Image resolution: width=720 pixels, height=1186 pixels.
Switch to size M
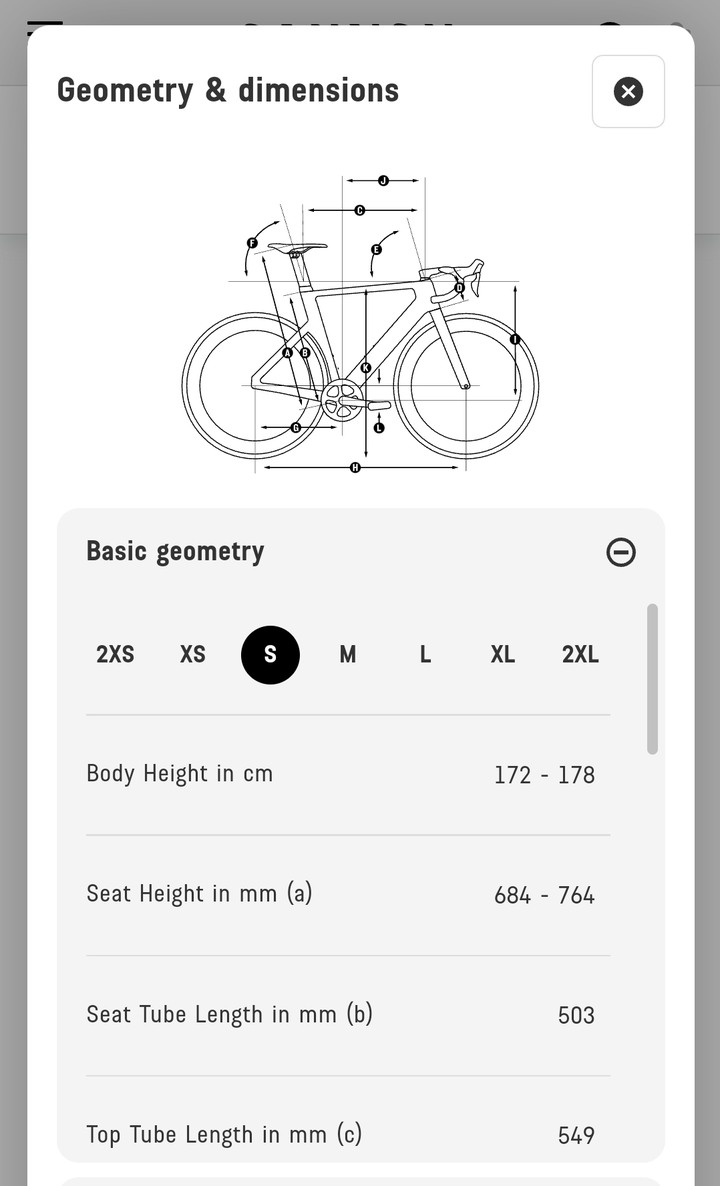[x=348, y=654]
